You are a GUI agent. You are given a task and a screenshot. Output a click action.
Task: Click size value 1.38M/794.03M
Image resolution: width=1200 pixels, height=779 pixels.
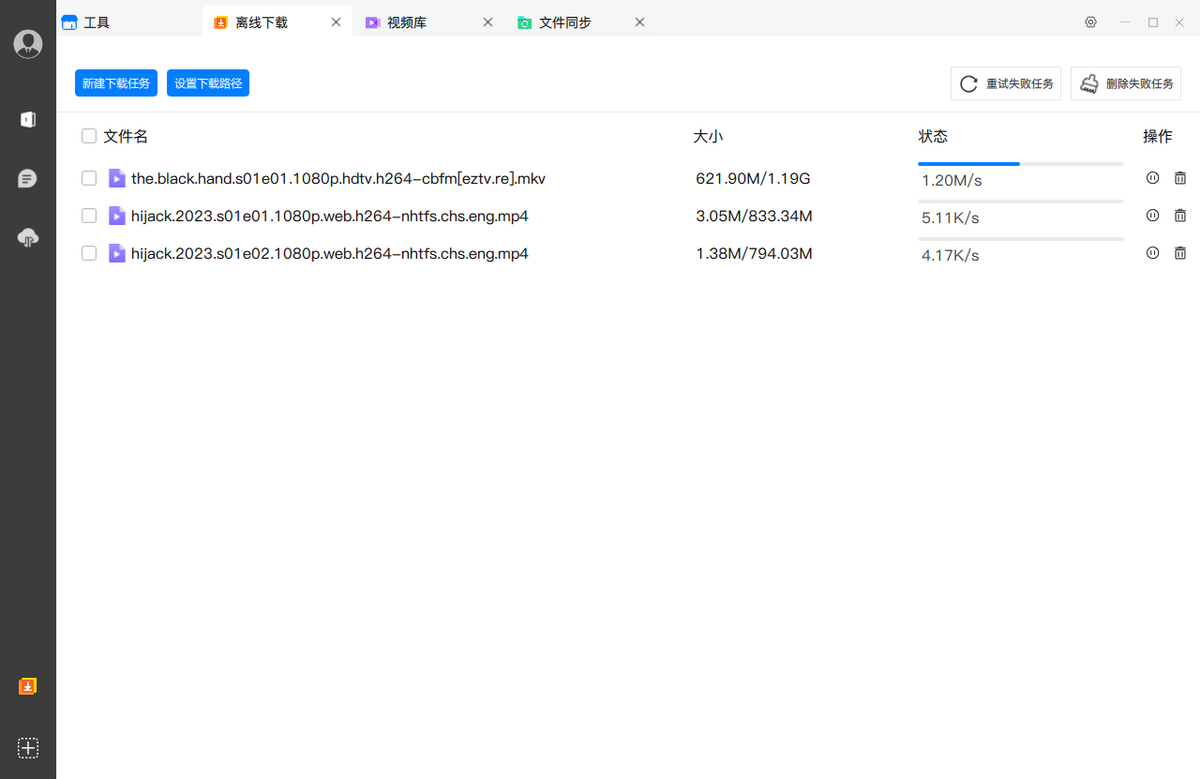point(754,254)
